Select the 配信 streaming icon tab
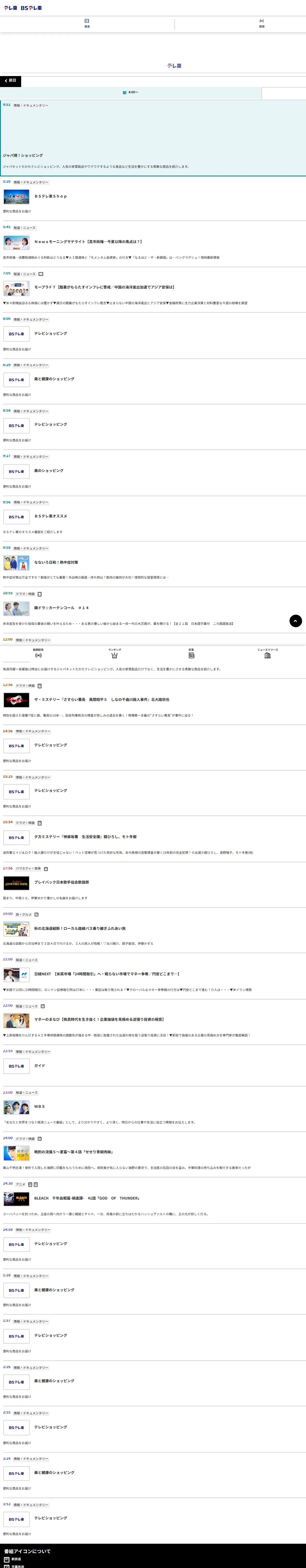The width and height of the screenshot is (306, 1568). (262, 23)
